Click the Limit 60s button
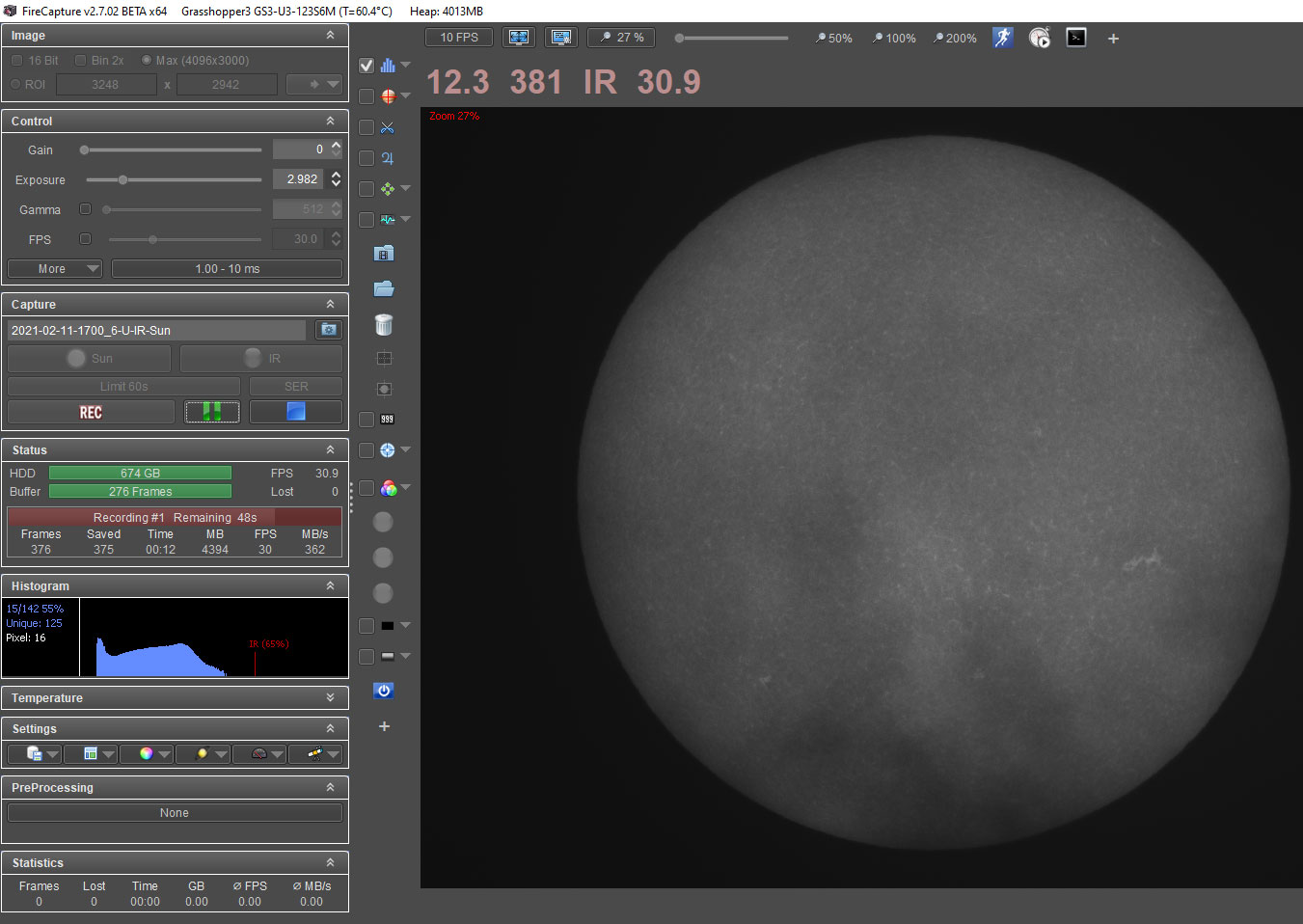The height and width of the screenshot is (924, 1303). point(123,387)
